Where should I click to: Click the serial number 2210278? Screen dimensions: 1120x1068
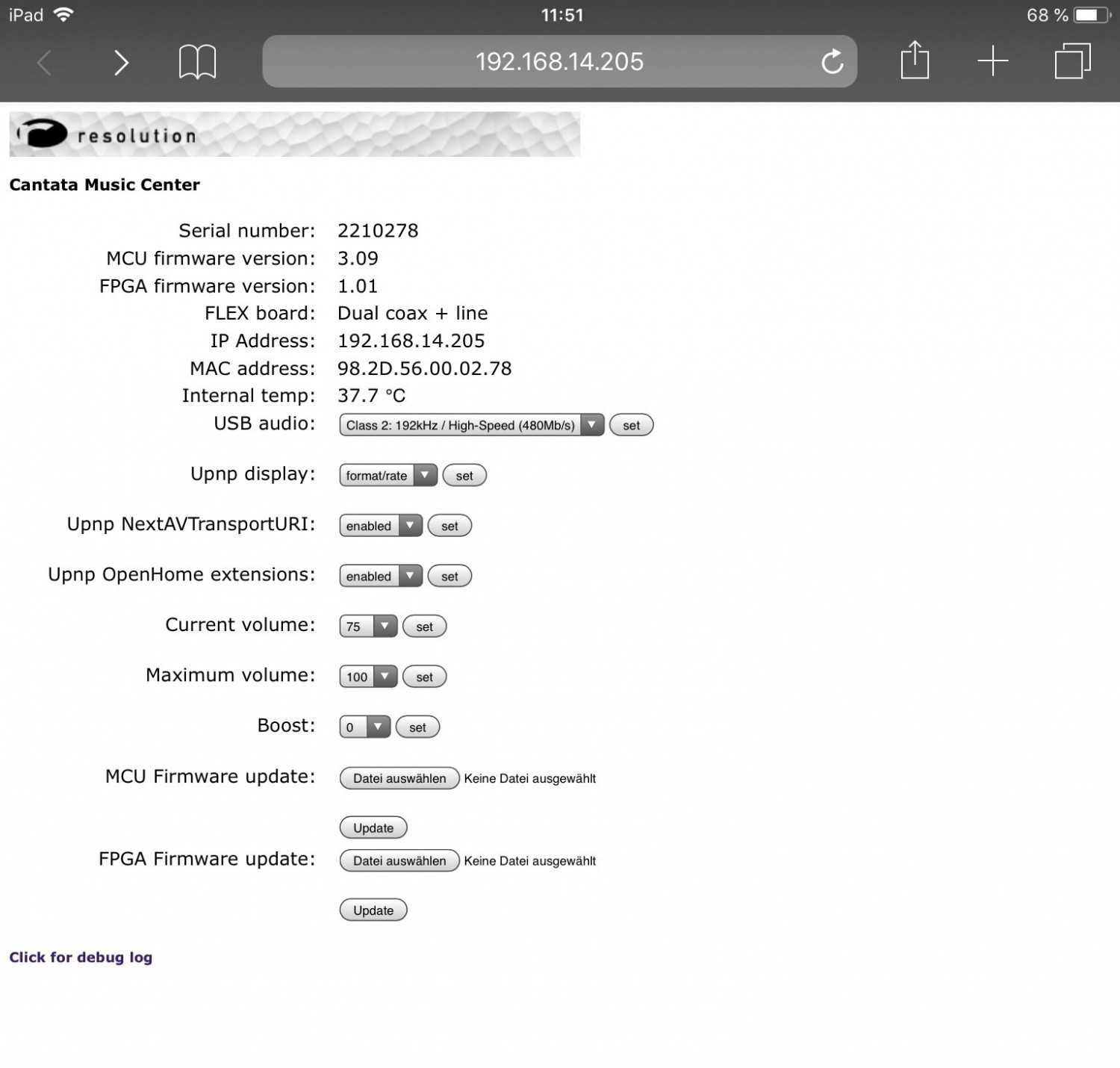click(x=378, y=231)
